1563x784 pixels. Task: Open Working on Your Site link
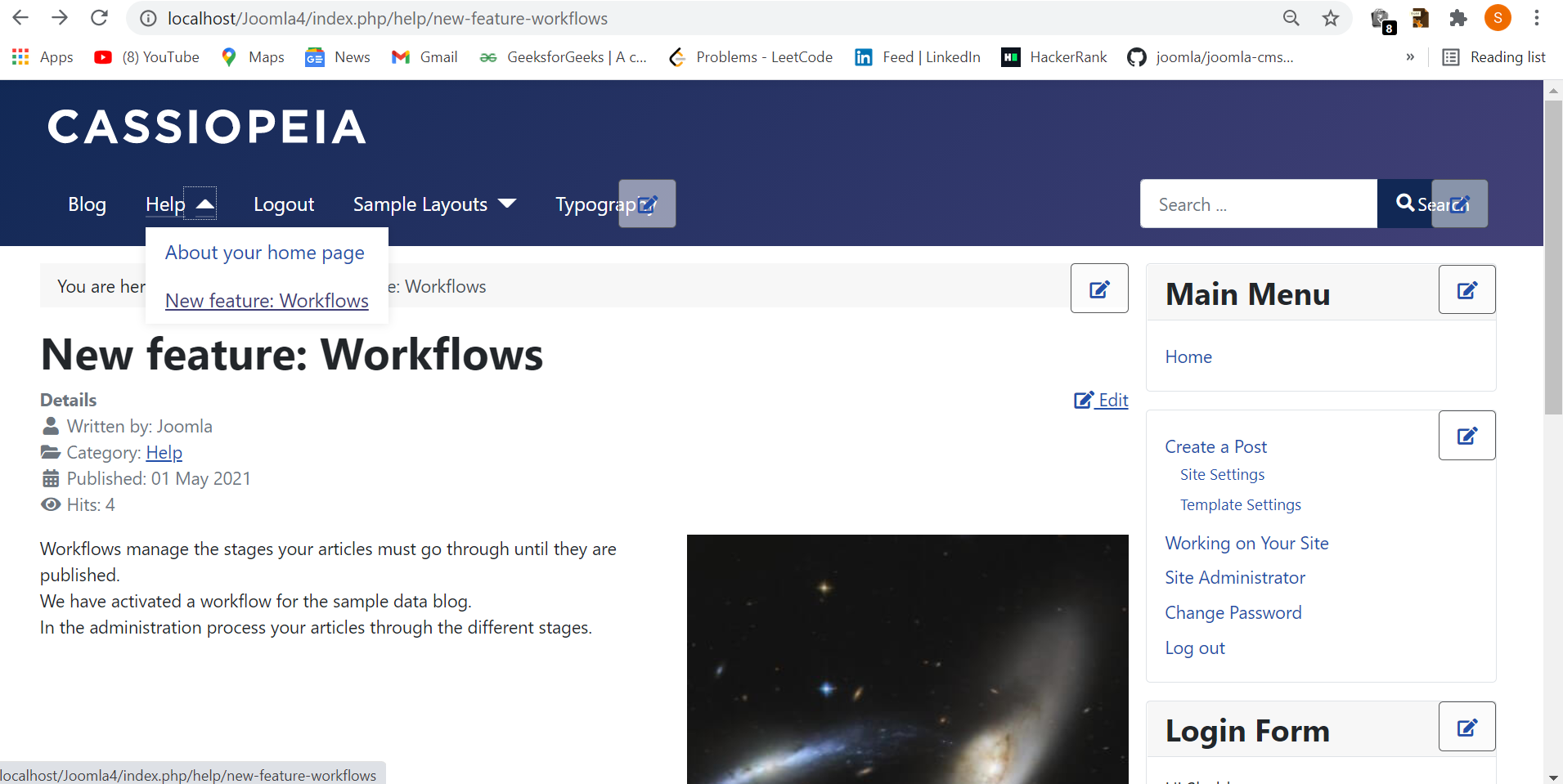coord(1246,544)
